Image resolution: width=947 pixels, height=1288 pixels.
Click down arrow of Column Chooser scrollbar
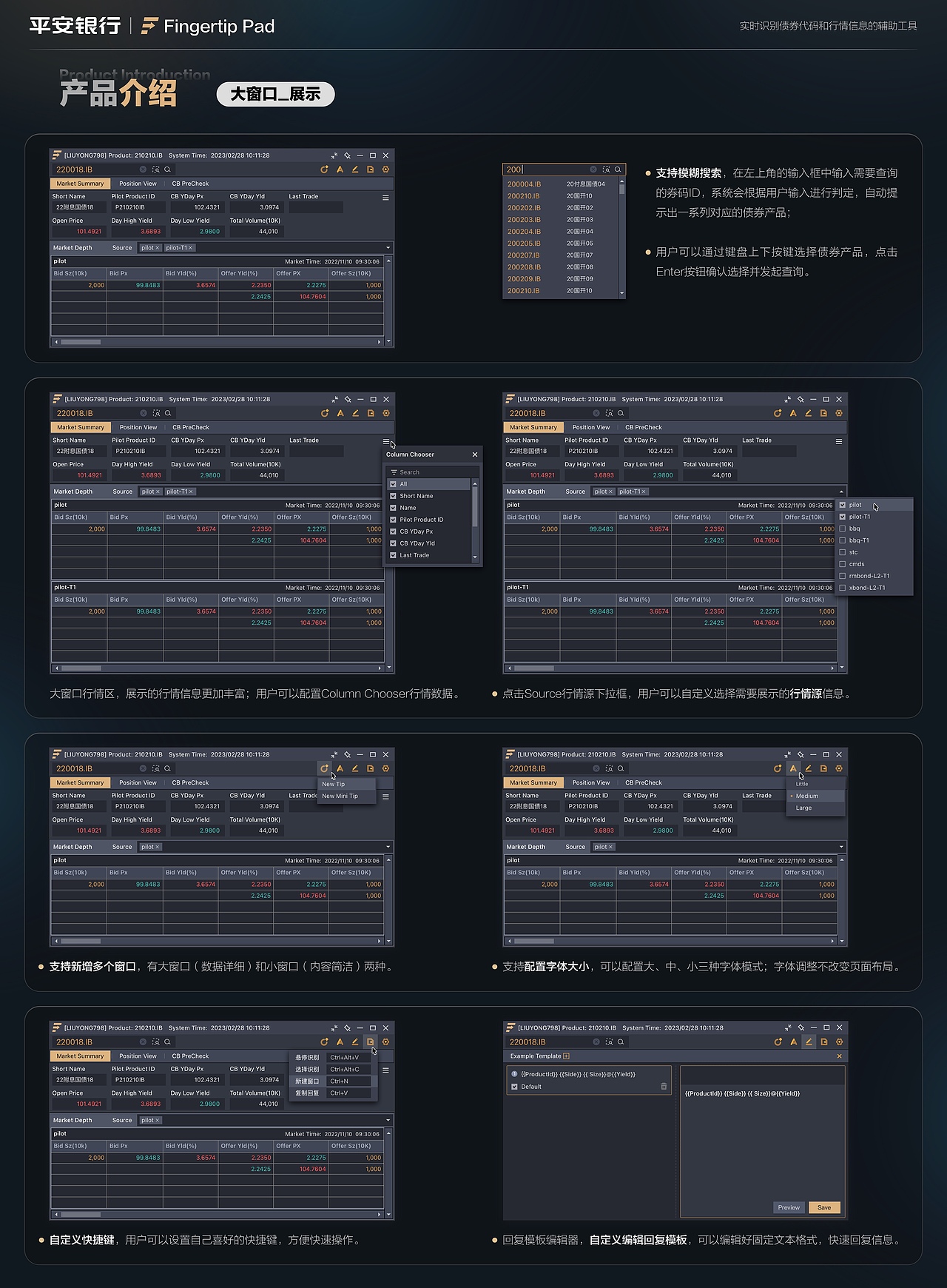tap(475, 557)
